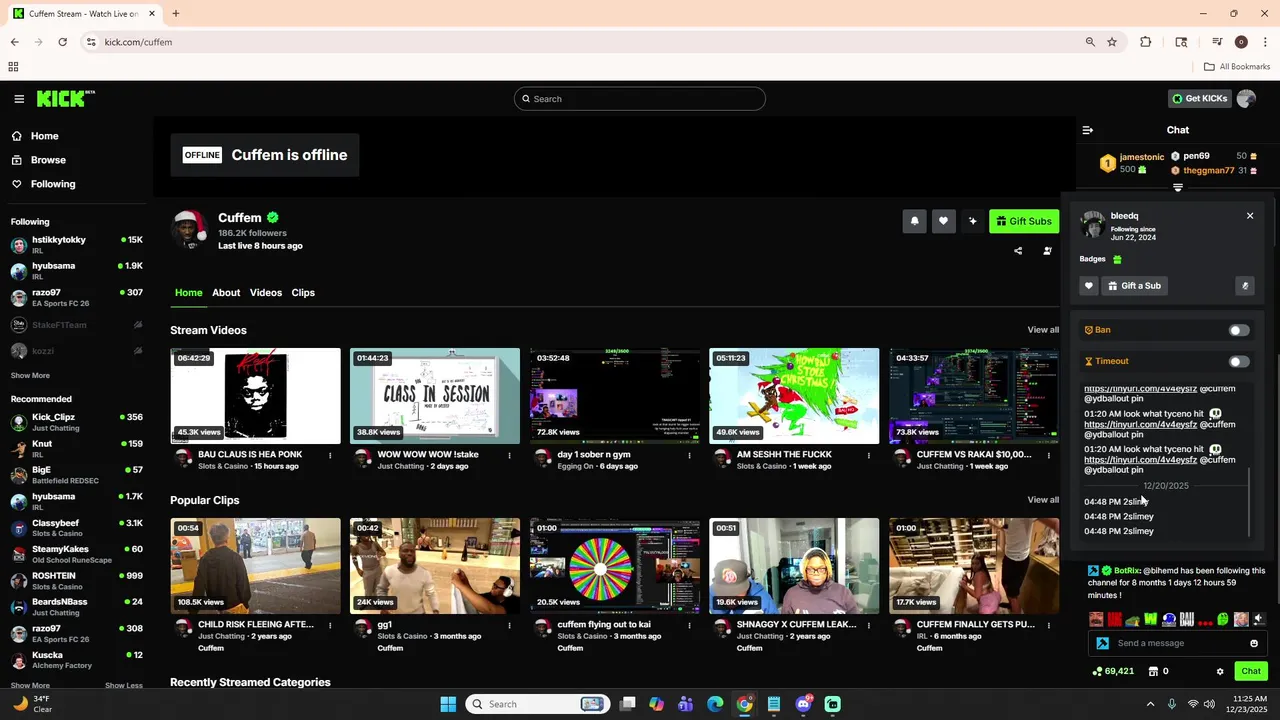
Task: Click the green Chat send button
Action: tap(1251, 671)
